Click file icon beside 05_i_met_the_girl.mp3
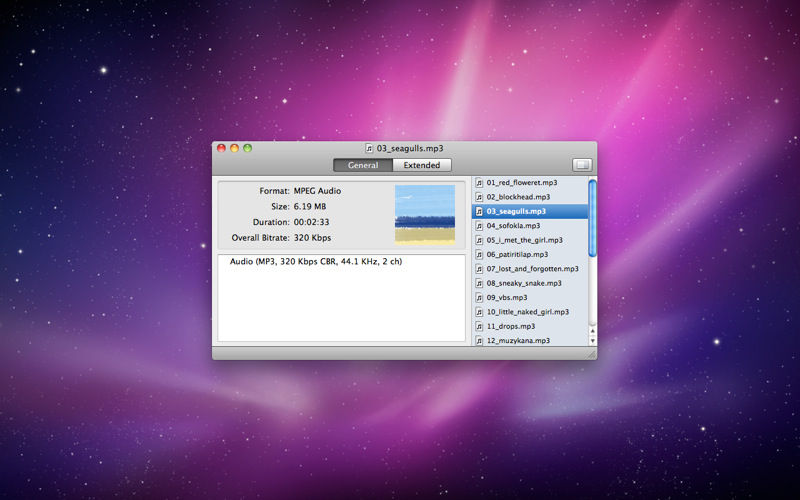The width and height of the screenshot is (800, 500). 479,240
